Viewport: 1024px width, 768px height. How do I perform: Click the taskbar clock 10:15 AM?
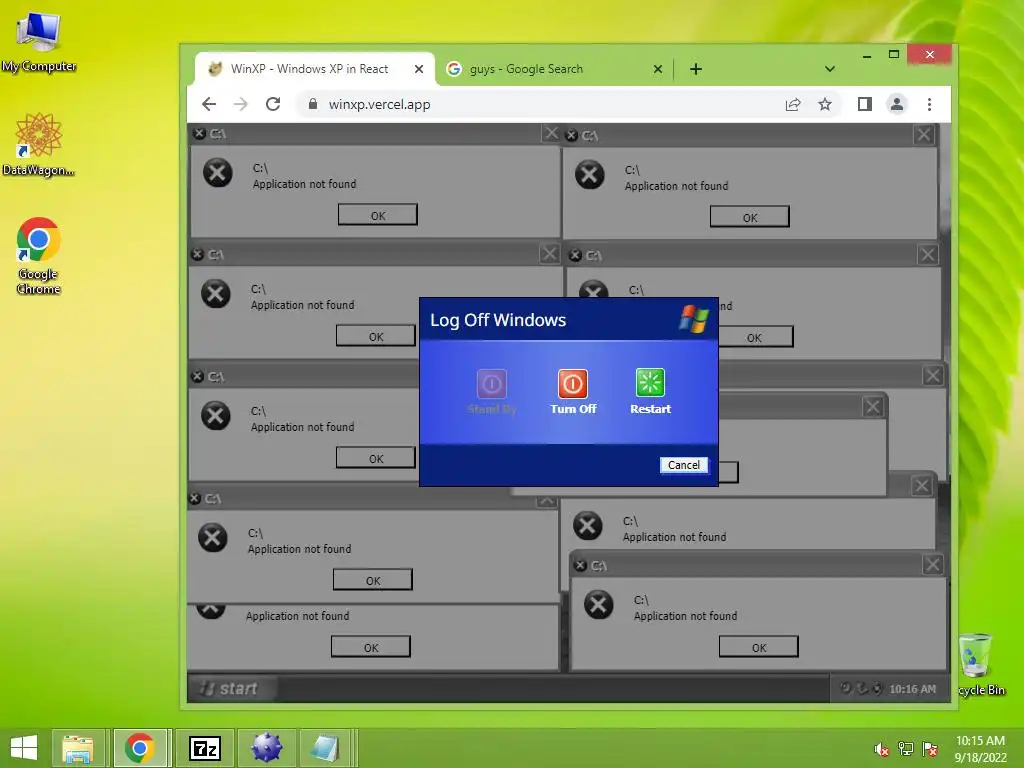point(980,749)
